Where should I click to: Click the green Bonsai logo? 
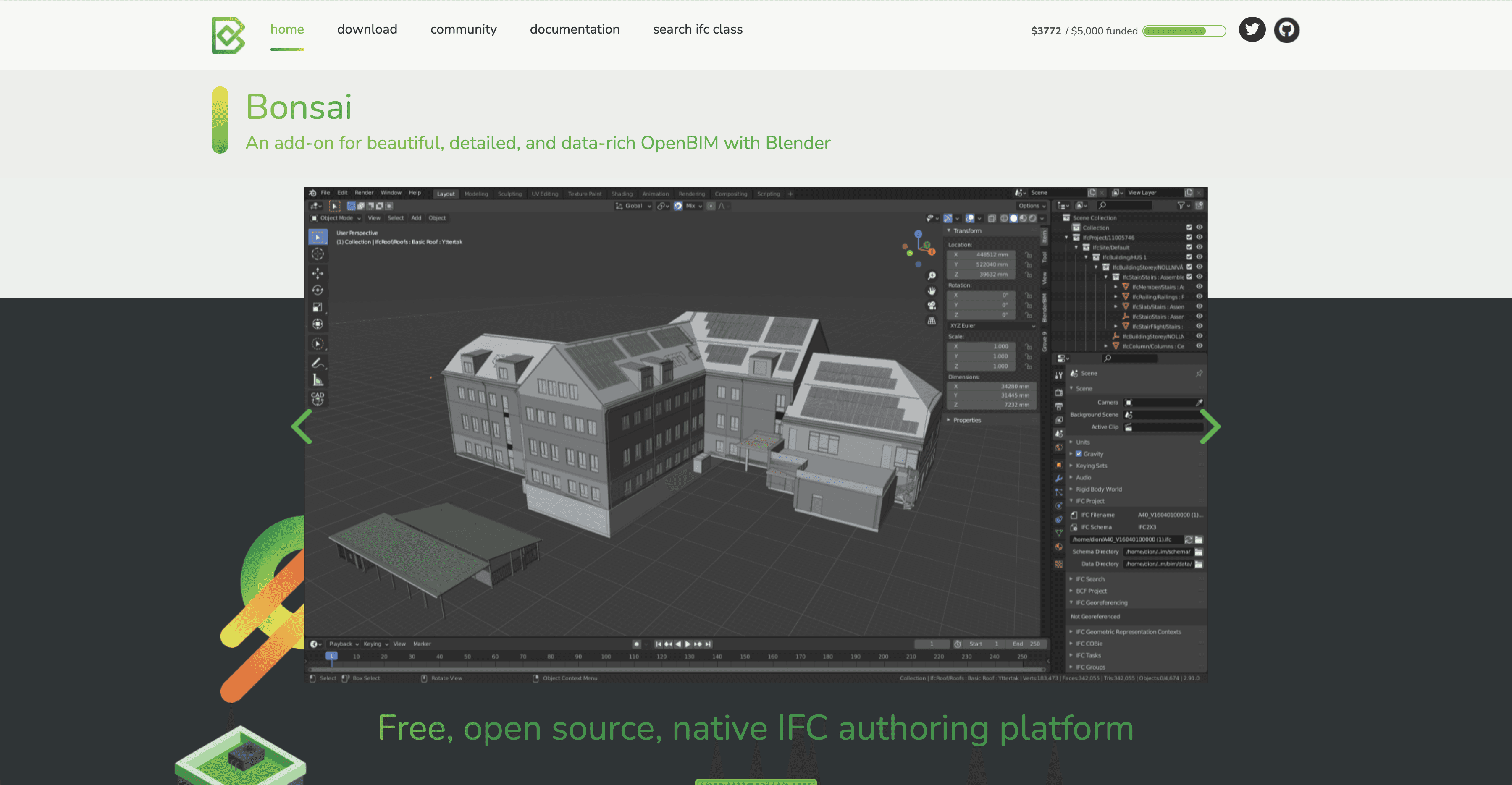click(x=228, y=35)
